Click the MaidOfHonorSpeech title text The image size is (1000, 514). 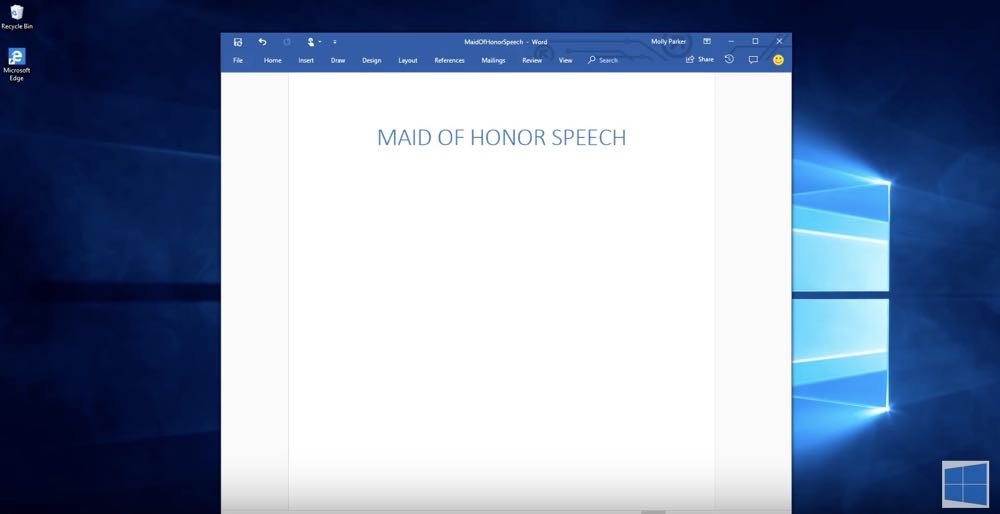494,42
